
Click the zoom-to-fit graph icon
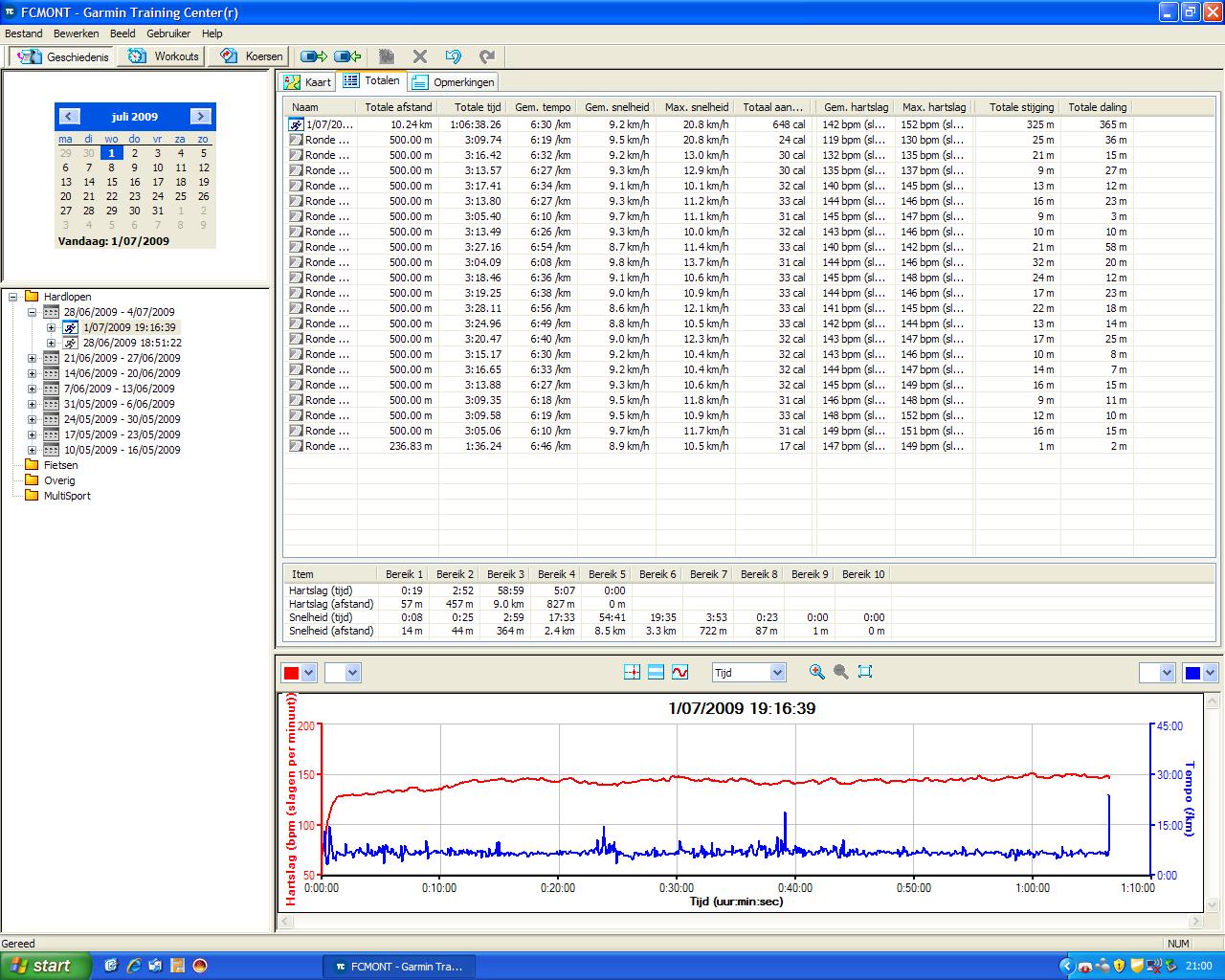(865, 672)
